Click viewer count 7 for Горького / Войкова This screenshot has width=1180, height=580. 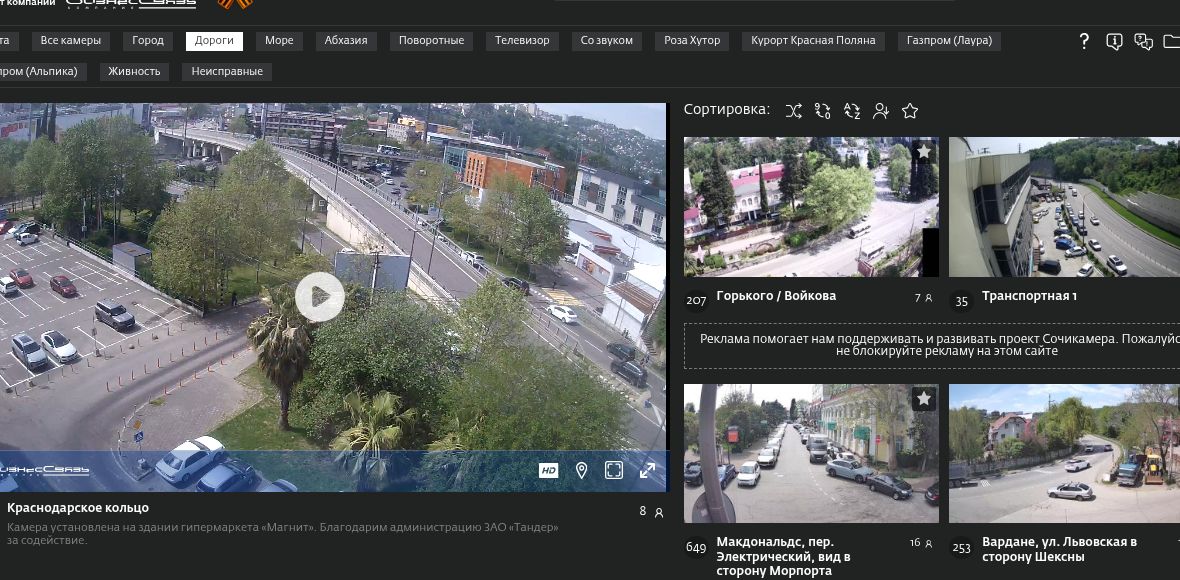(x=923, y=298)
